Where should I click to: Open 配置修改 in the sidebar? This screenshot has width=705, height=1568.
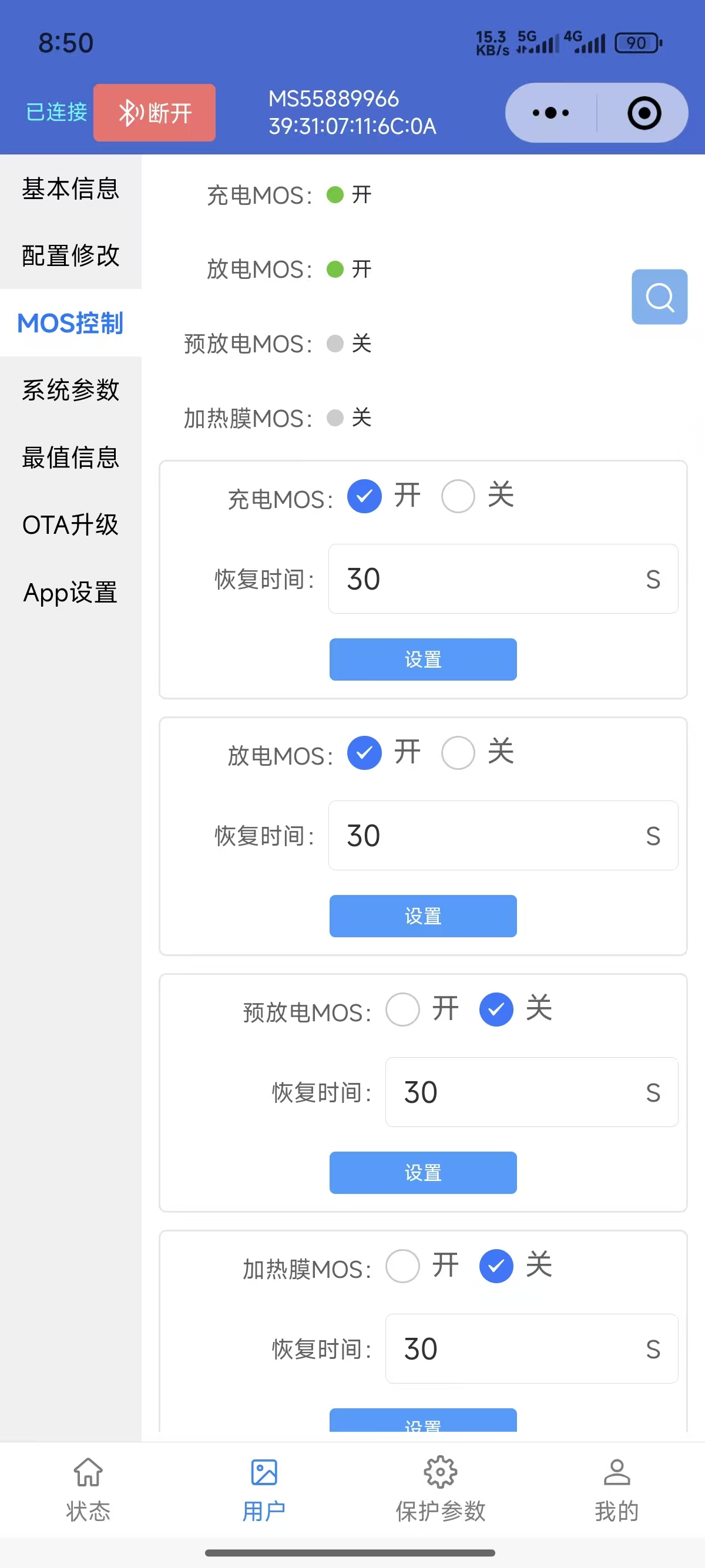coord(70,255)
